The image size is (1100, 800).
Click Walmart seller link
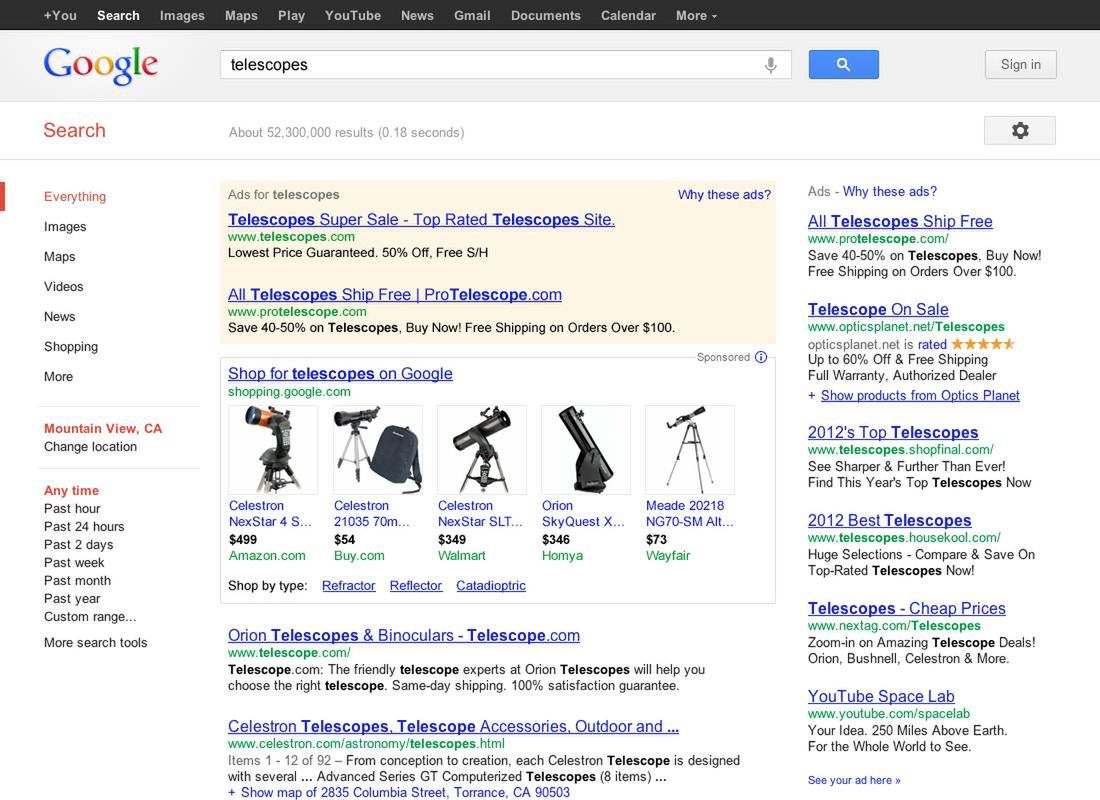point(462,556)
